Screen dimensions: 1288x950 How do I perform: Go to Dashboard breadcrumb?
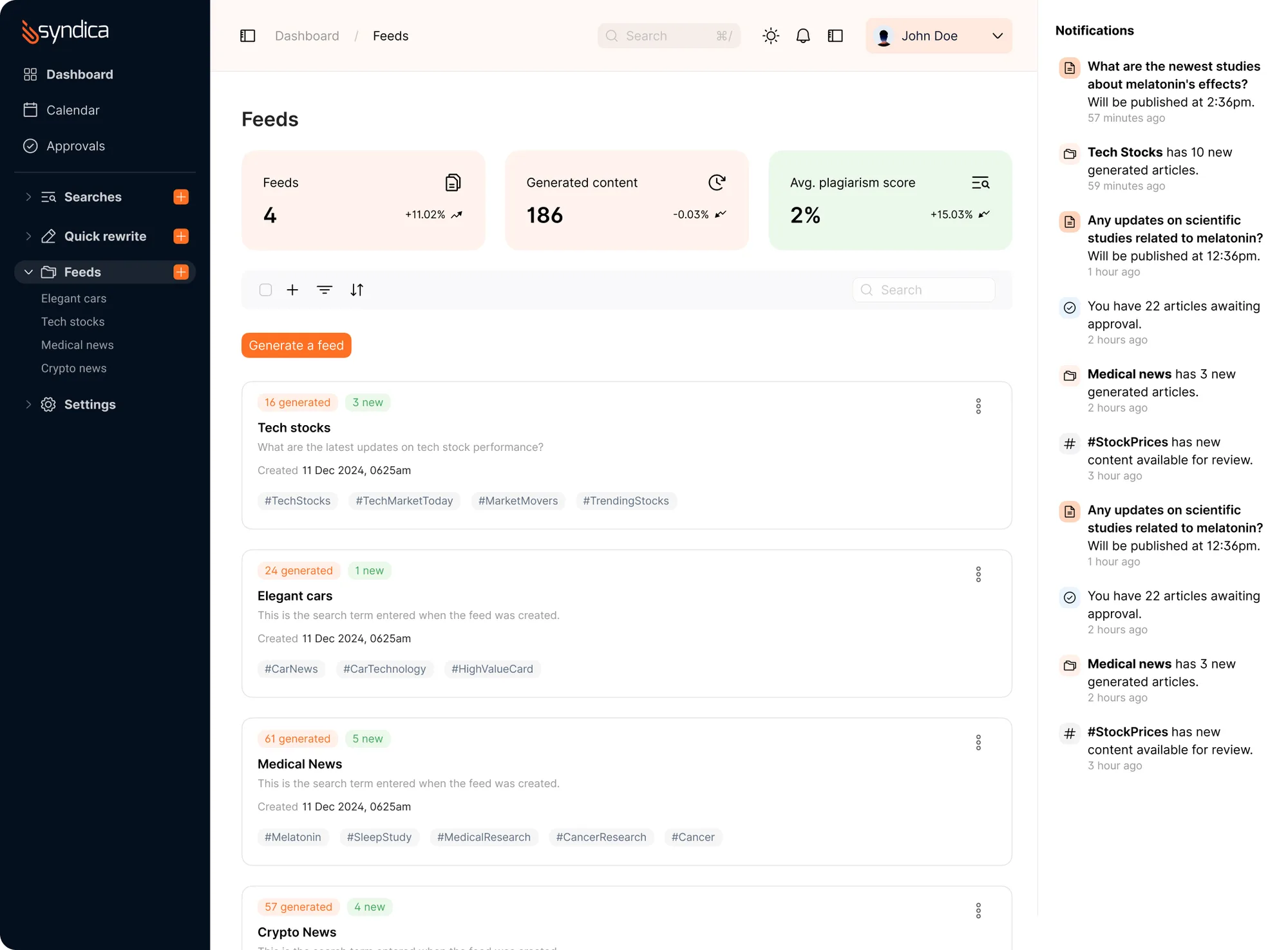pyautogui.click(x=307, y=36)
